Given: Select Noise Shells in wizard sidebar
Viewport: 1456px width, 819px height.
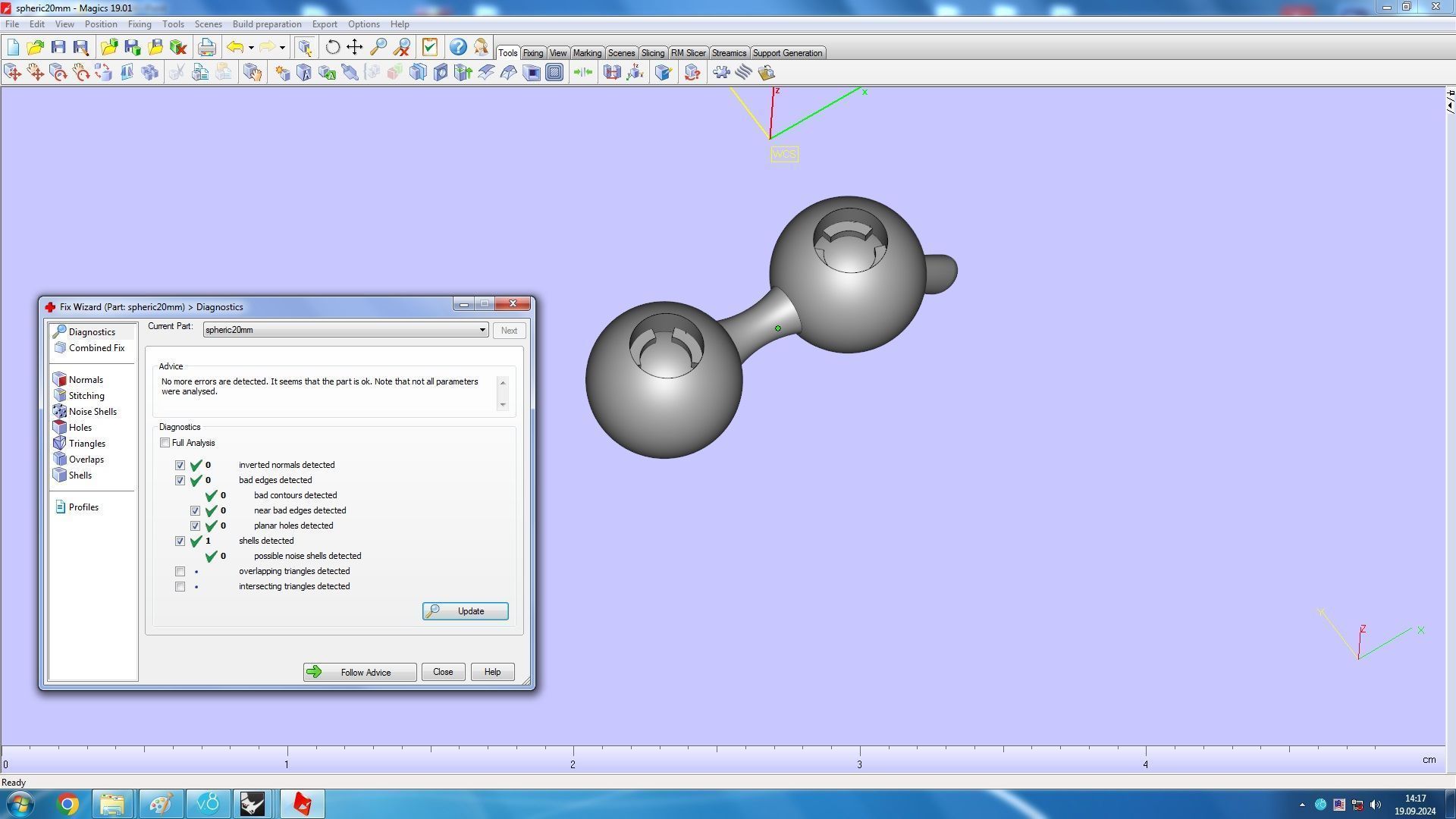Looking at the screenshot, I should (x=92, y=412).
